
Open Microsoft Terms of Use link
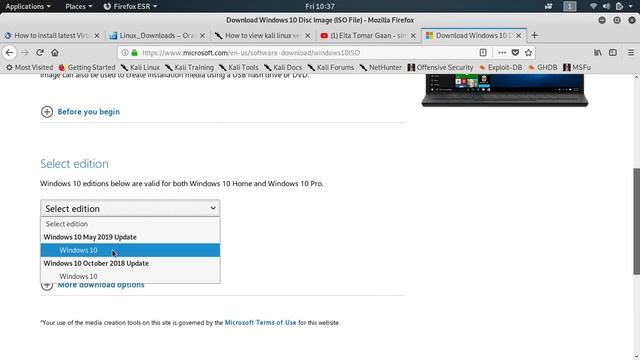[x=260, y=322]
